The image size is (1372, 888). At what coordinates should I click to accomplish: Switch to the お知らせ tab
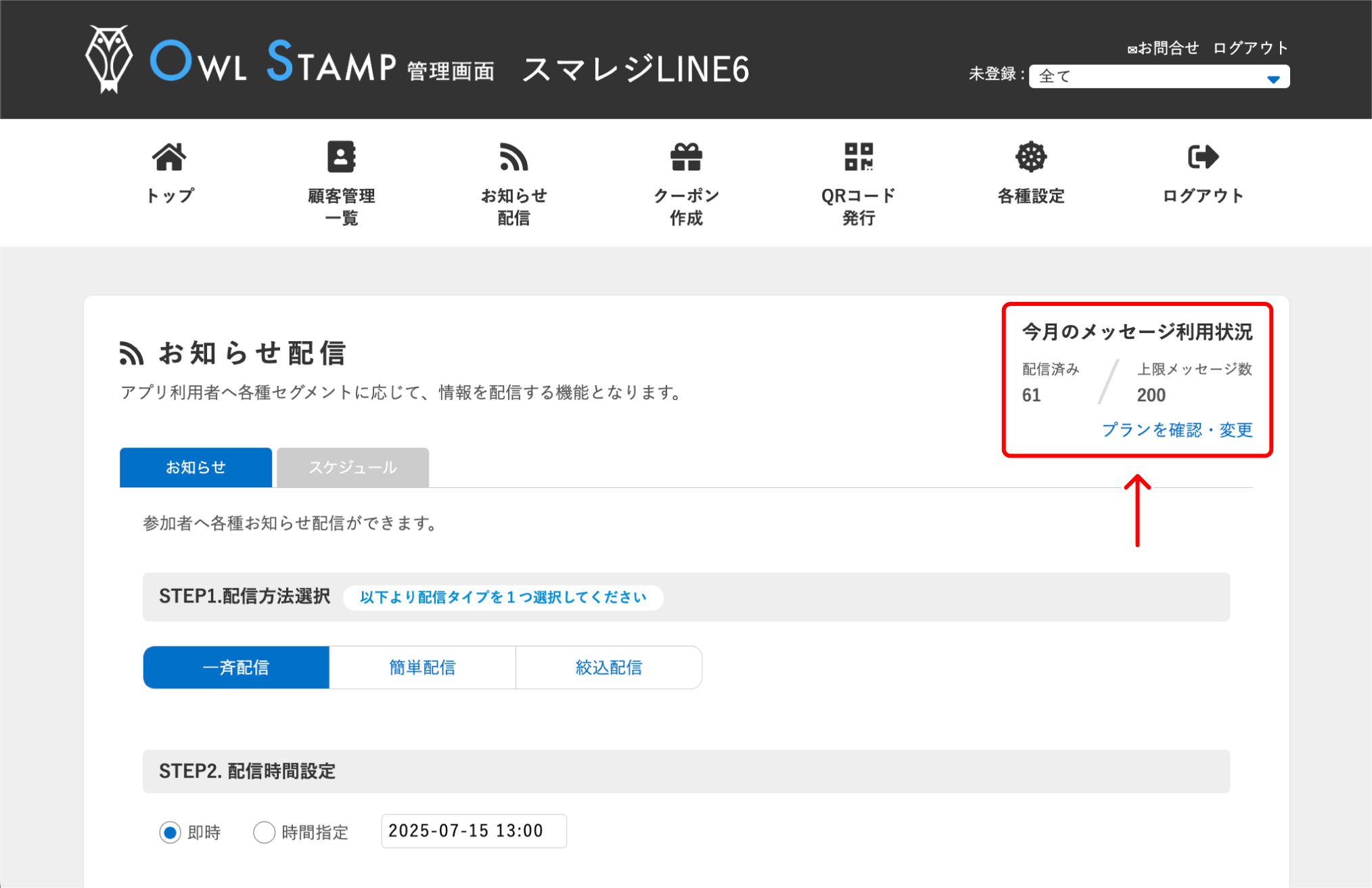pos(196,467)
